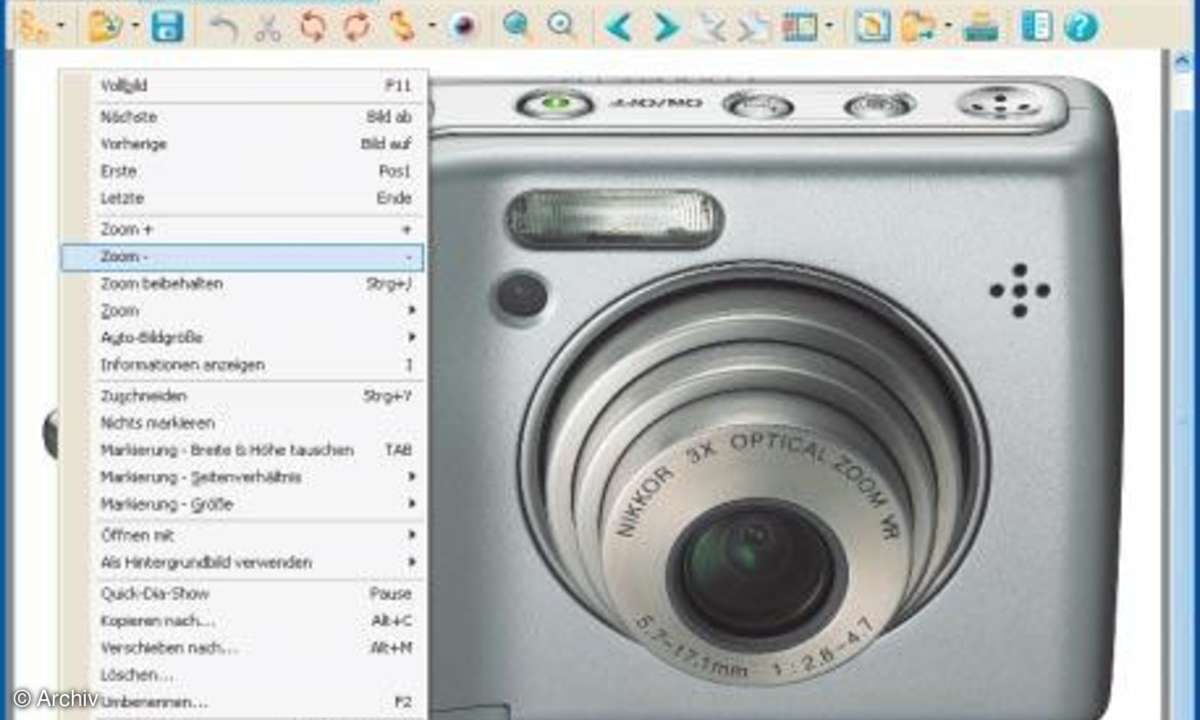
Task: Choose Zuschneiden from the context menu
Action: point(243,396)
